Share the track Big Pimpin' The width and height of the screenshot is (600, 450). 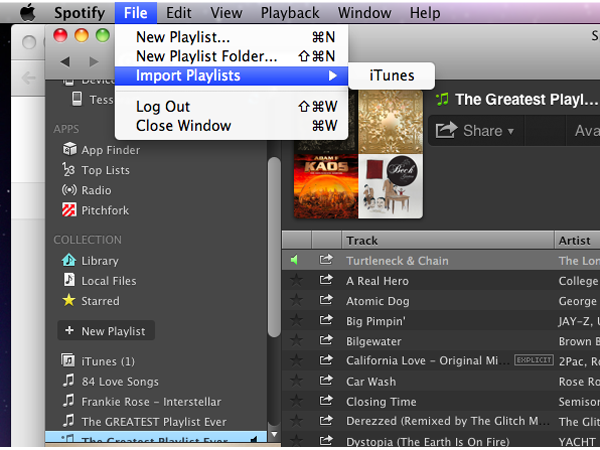click(326, 320)
